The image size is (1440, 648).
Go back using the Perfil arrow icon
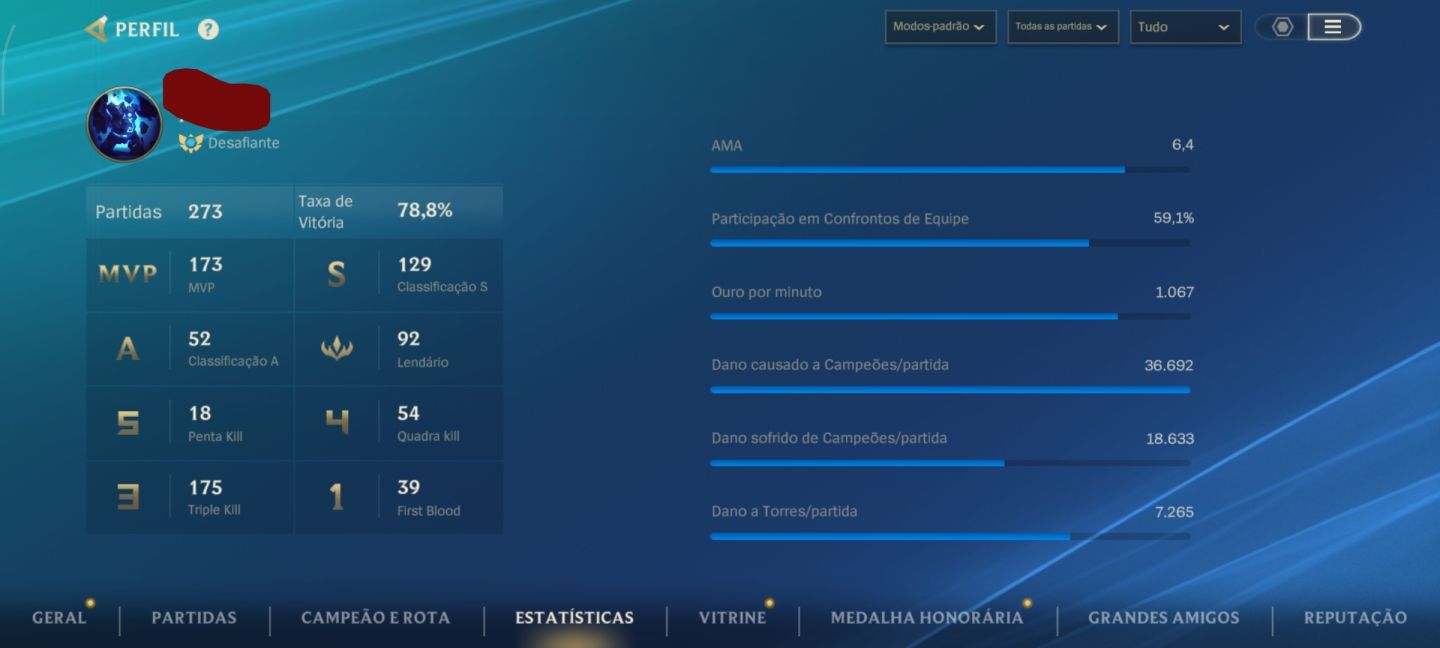click(96, 29)
